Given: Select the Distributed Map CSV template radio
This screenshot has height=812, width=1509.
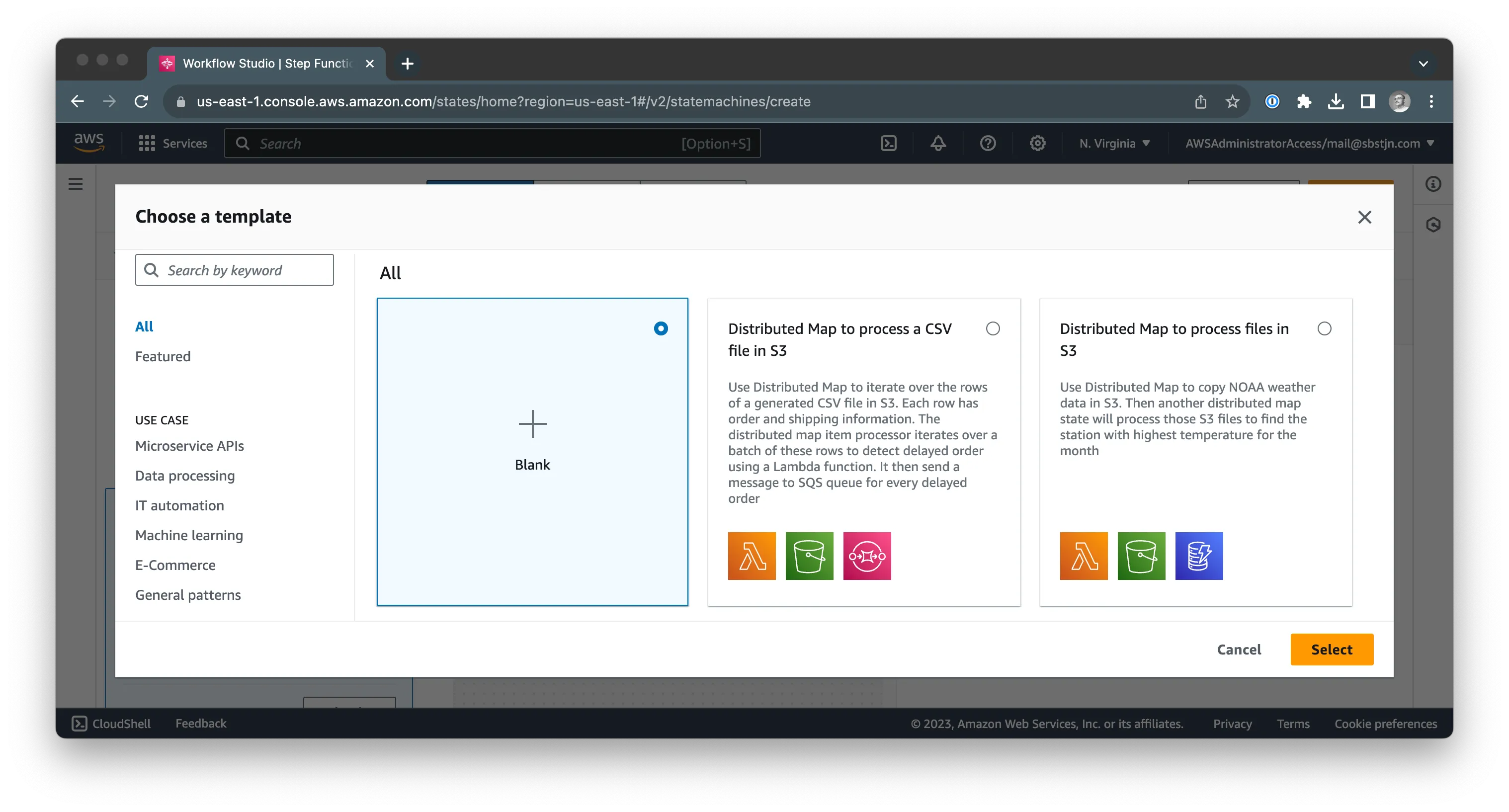Looking at the screenshot, I should point(992,328).
